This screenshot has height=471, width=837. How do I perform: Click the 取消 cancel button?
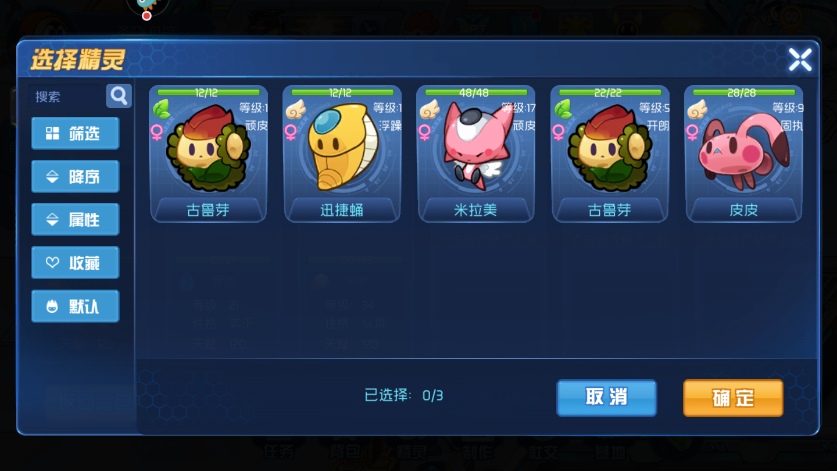point(606,398)
